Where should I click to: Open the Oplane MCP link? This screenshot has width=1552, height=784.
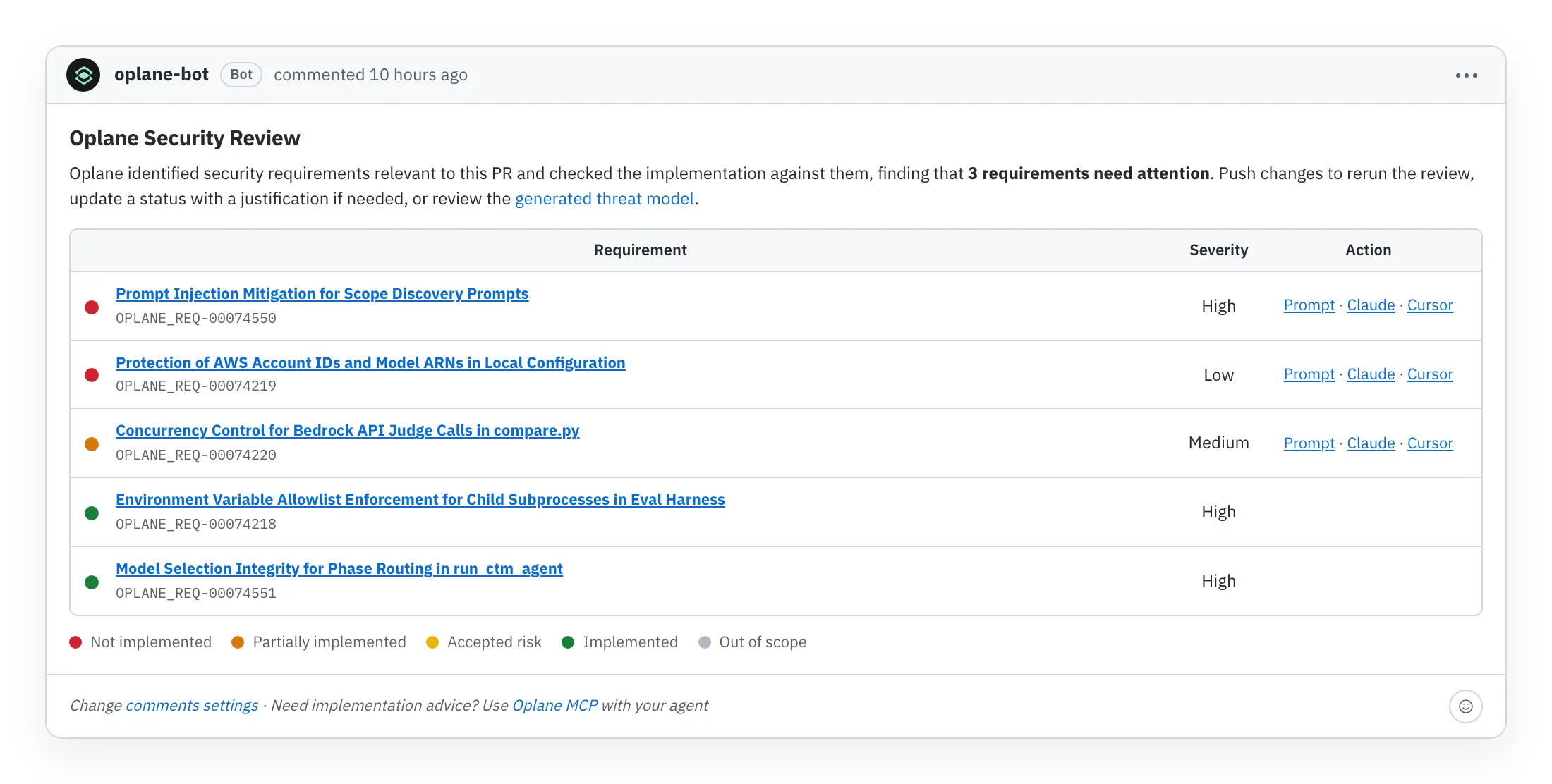(554, 706)
